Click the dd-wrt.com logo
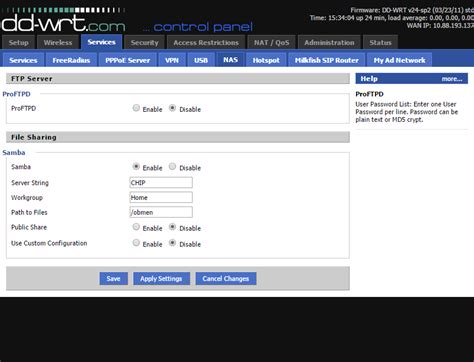The height and width of the screenshot is (362, 474). pos(63,20)
